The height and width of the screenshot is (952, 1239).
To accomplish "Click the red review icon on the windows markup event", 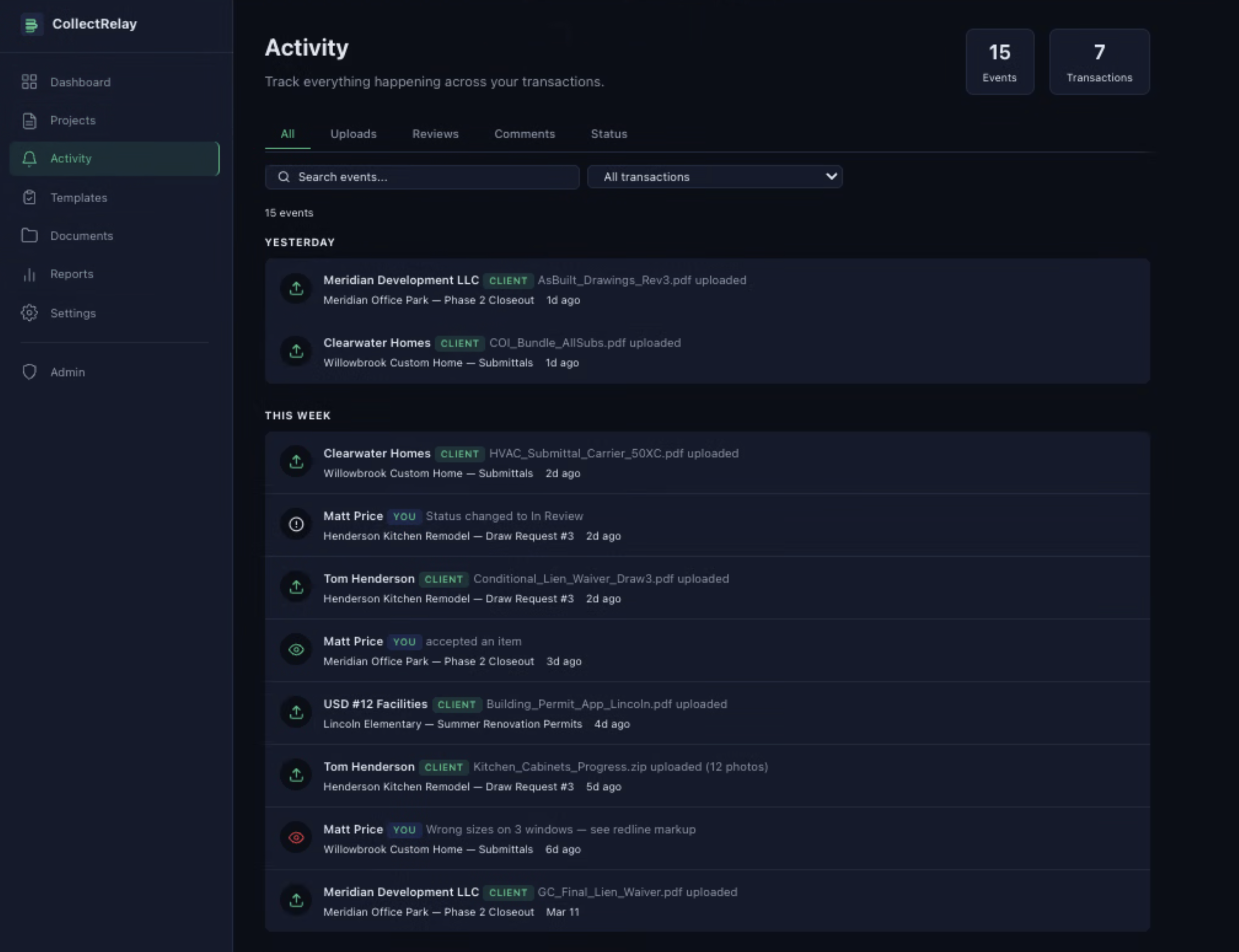I will [296, 837].
